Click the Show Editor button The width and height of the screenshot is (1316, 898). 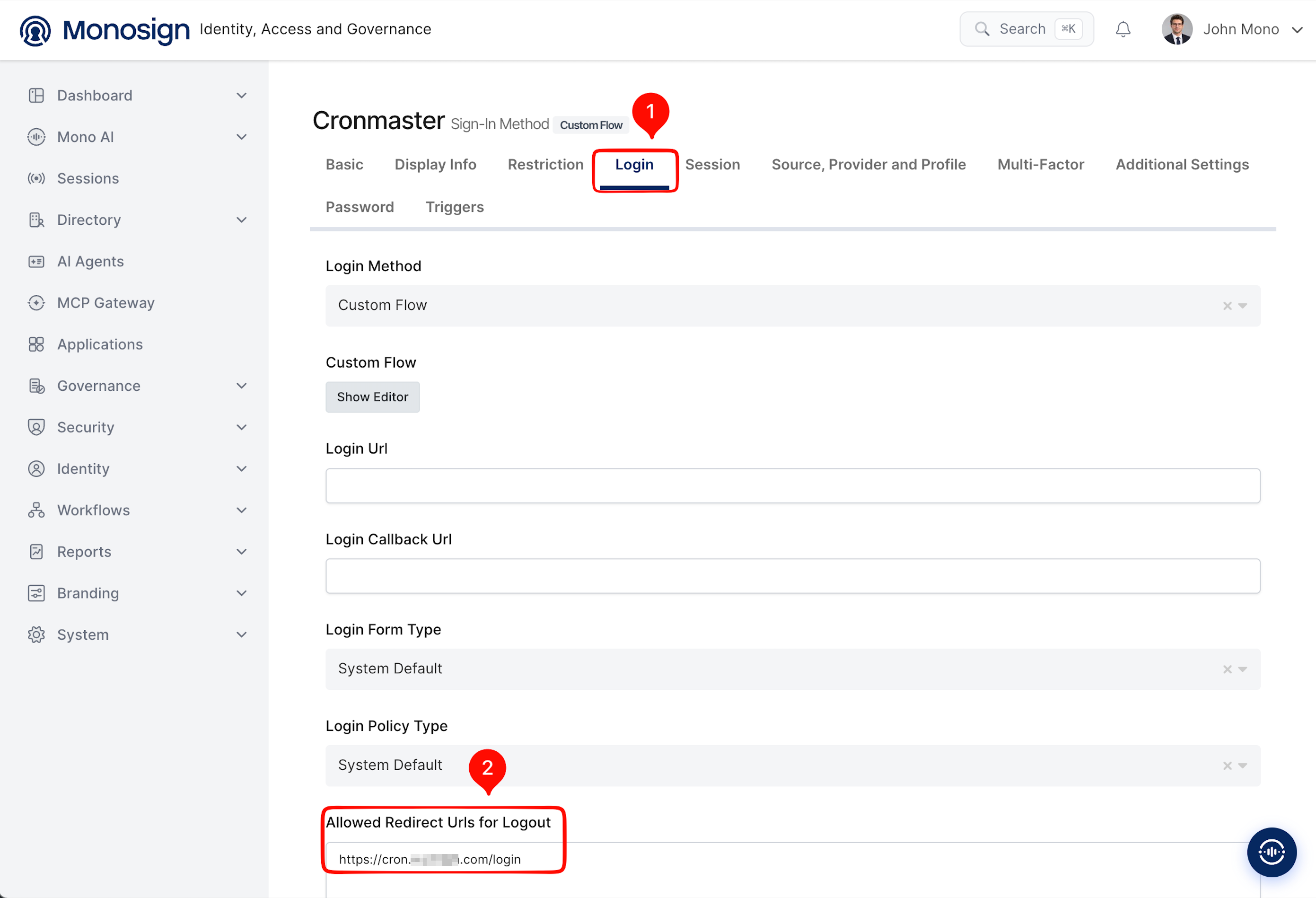tap(373, 397)
